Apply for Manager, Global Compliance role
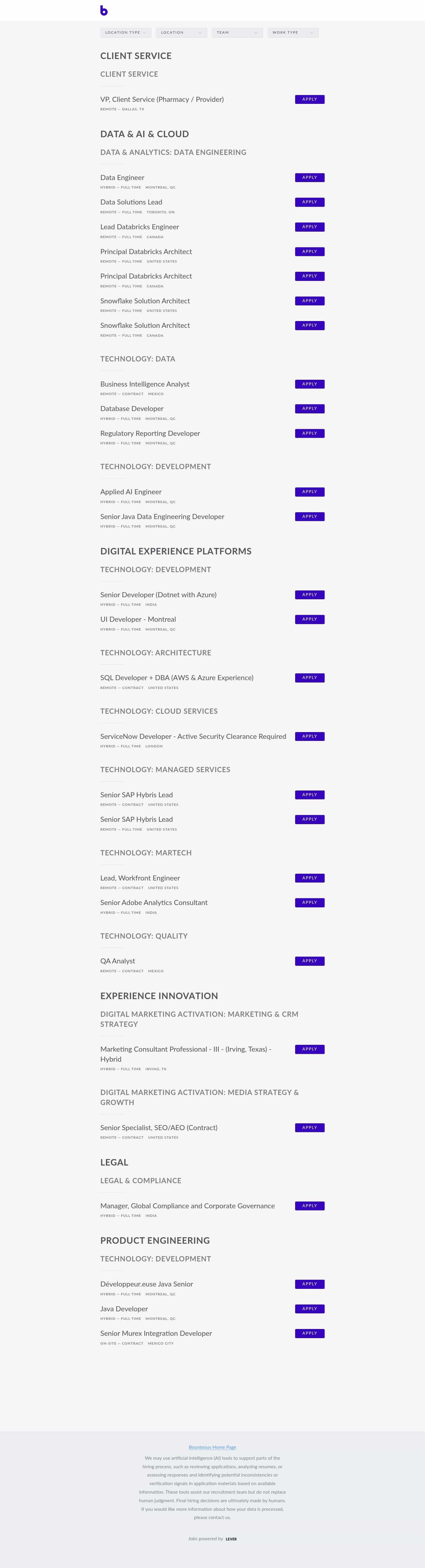 coord(309,1206)
